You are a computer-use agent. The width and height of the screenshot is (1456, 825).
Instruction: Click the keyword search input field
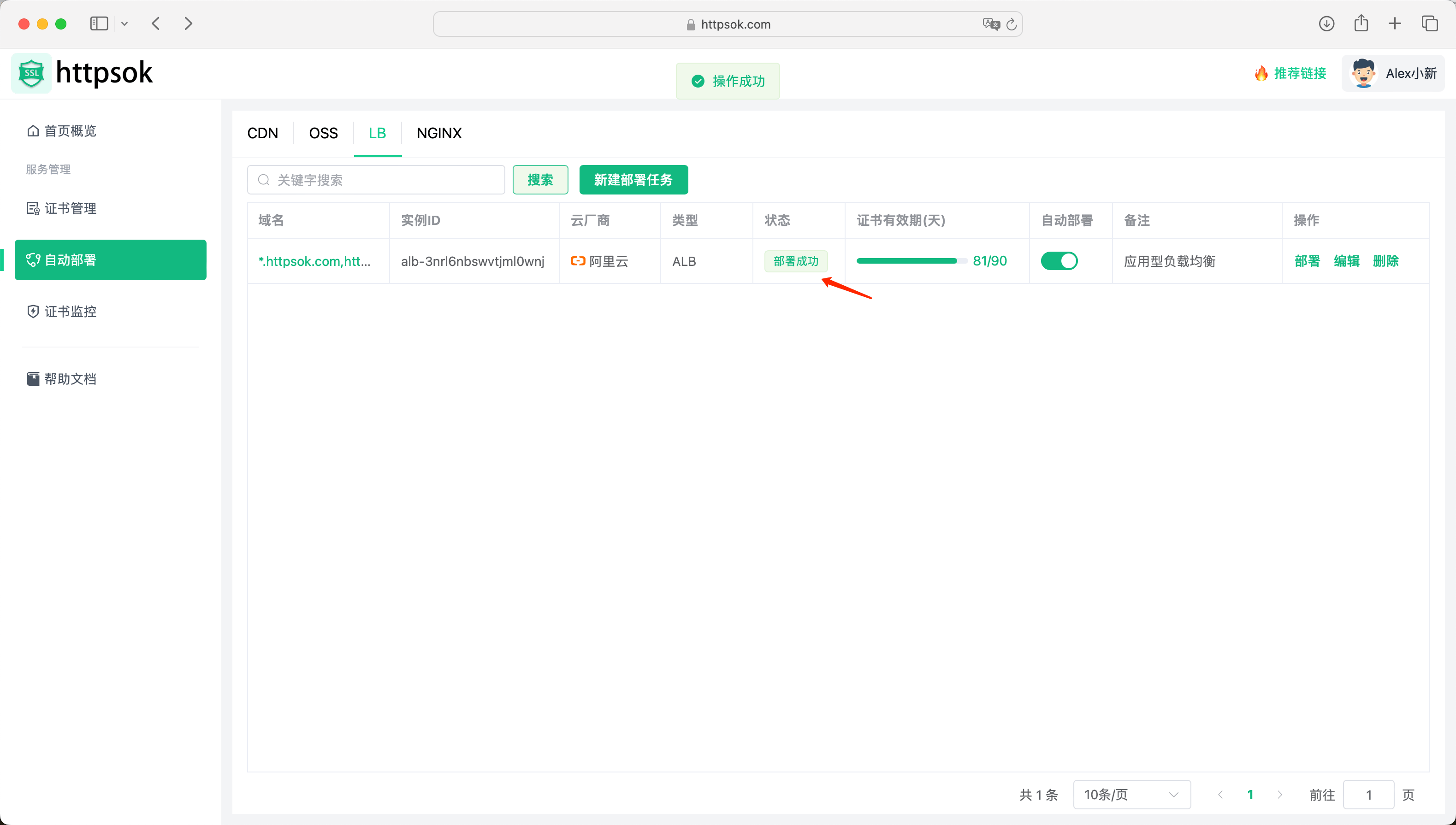coord(376,180)
